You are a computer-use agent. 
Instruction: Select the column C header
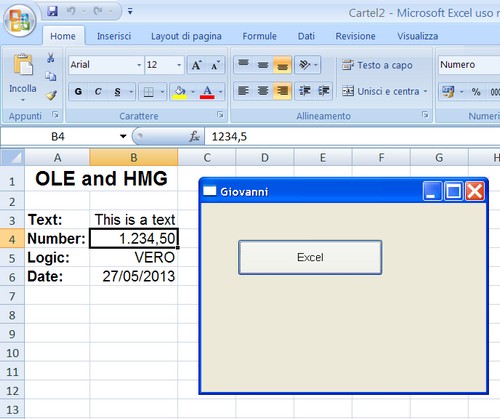[x=207, y=157]
